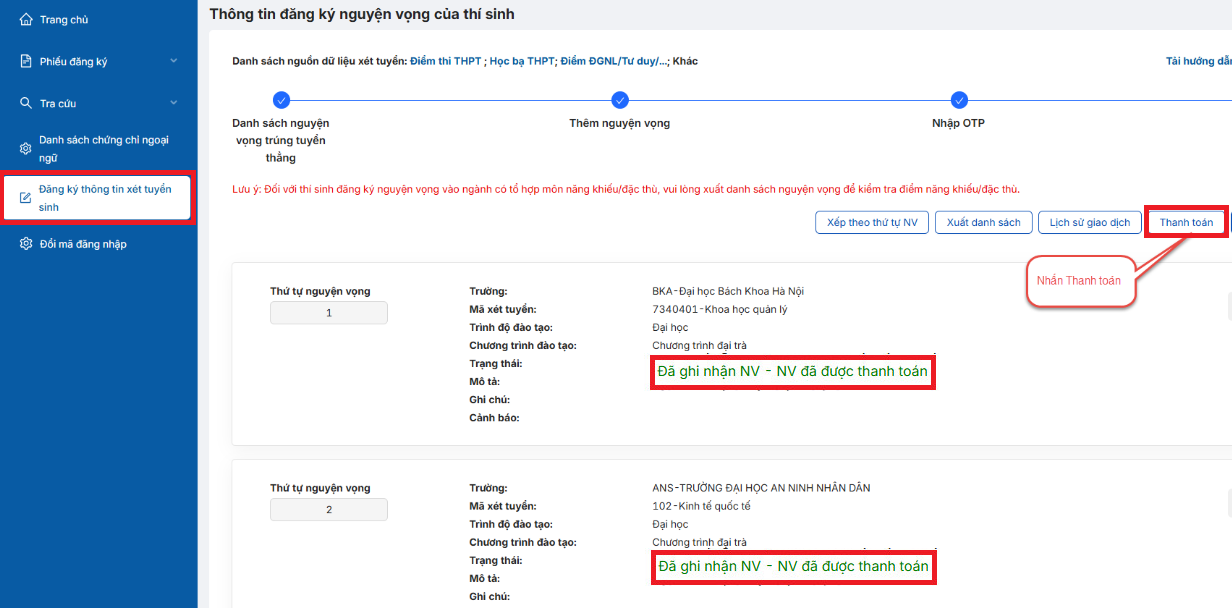Click the gear icon beside Danh sách chứng chỉ ngoại ngữ
Viewport: 1232px width, 608px height.
click(27, 149)
